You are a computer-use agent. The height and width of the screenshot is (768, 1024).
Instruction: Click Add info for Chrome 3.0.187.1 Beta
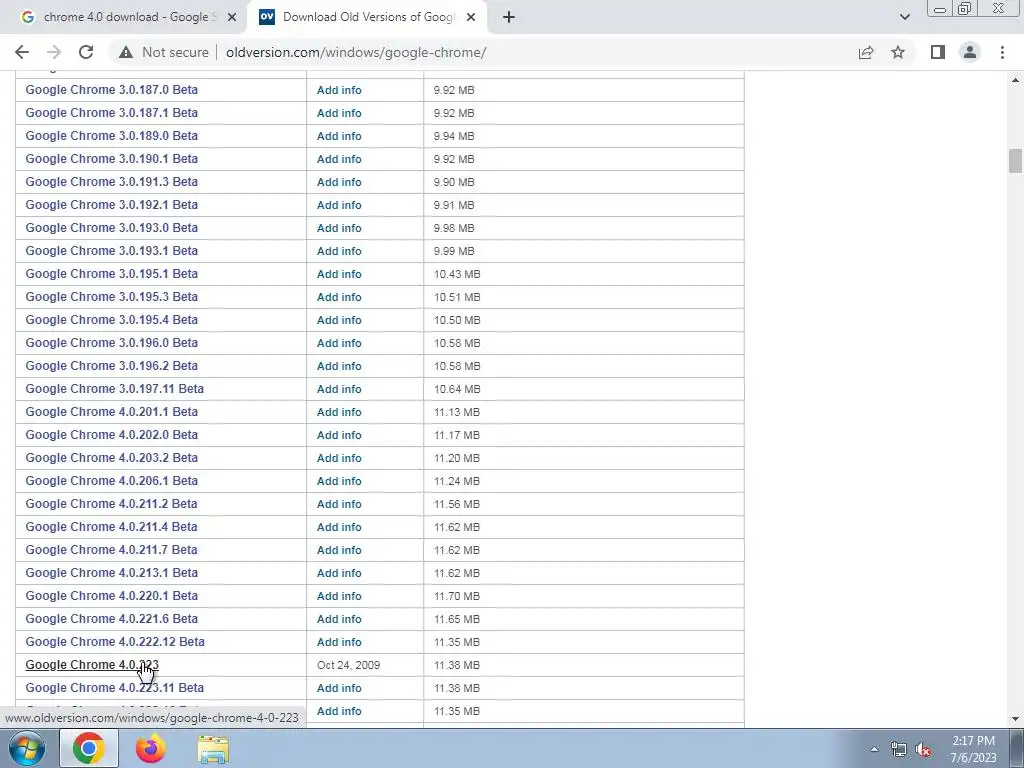[339, 113]
